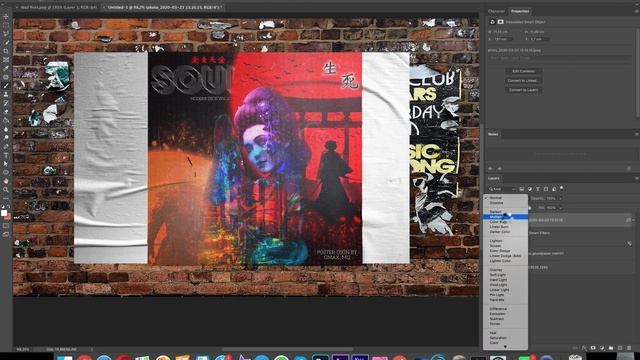
Task: Select the Hand tool
Action: coord(6,181)
